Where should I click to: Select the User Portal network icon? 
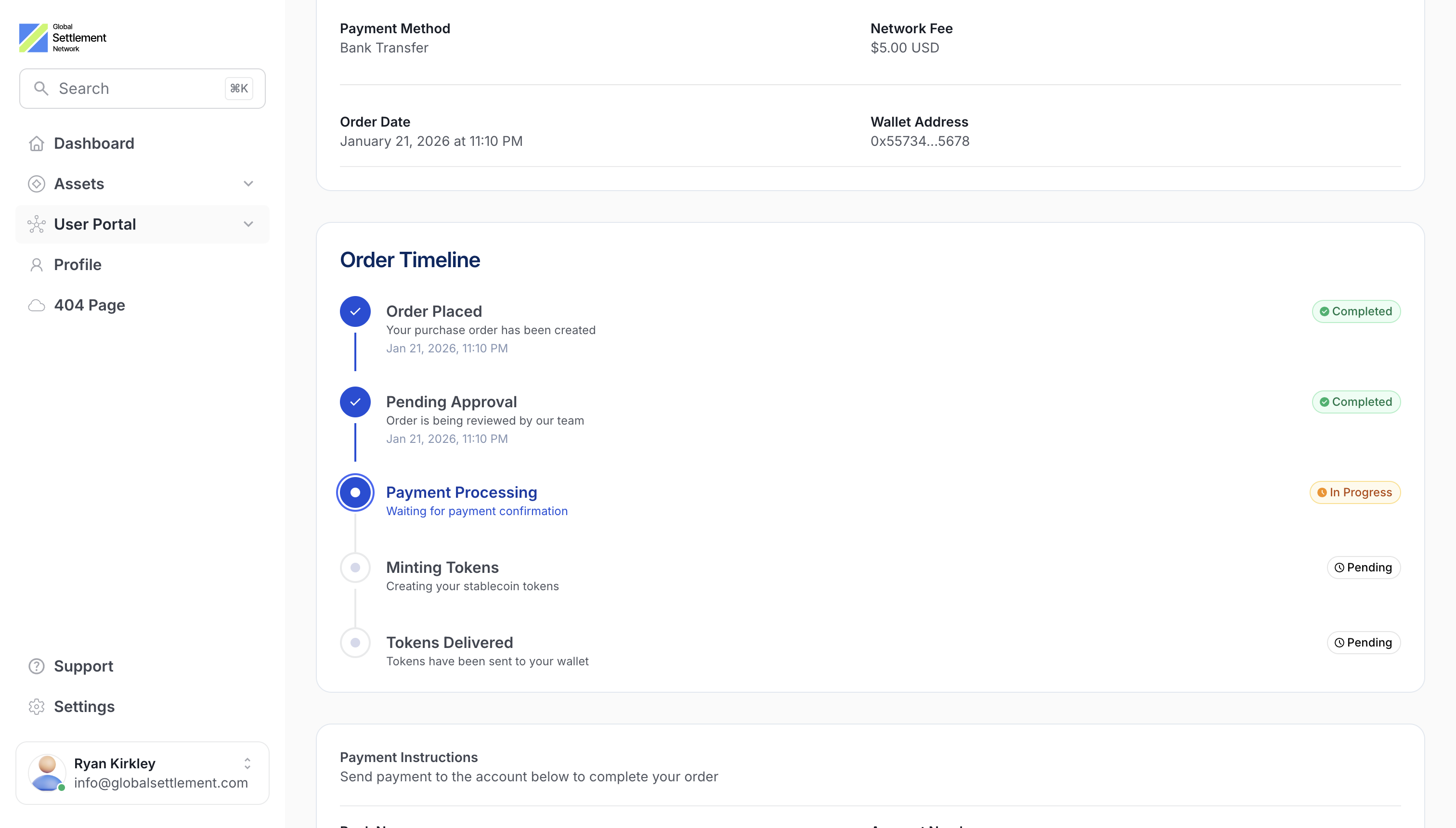tap(37, 224)
